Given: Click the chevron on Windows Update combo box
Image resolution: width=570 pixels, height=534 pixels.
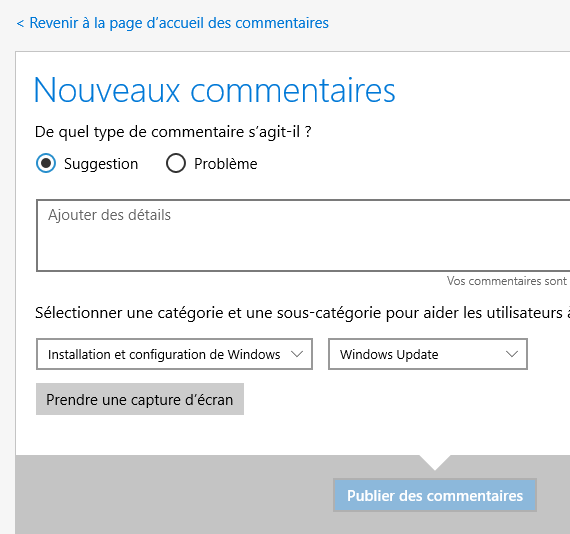Looking at the screenshot, I should point(512,354).
